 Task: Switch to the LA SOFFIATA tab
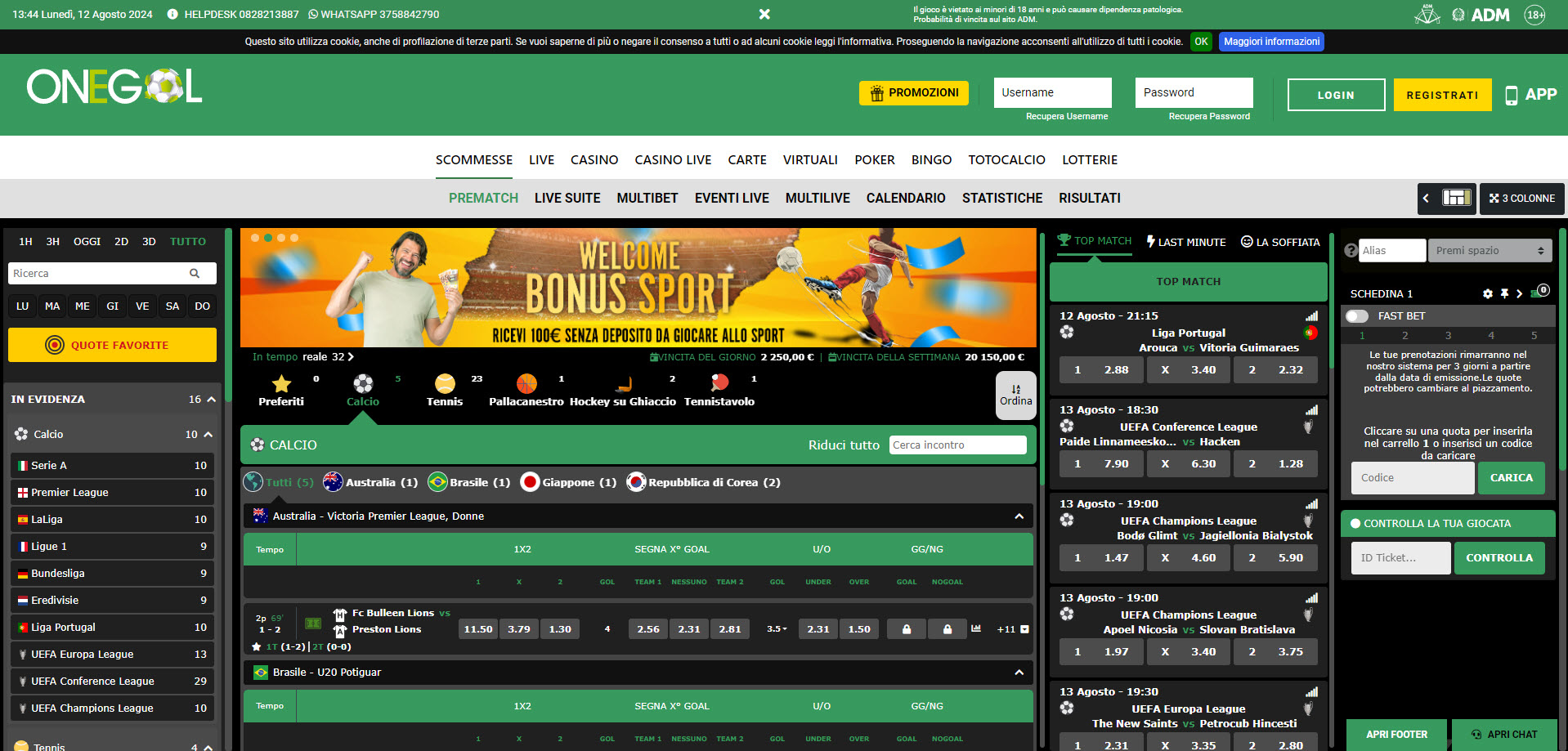click(1280, 242)
